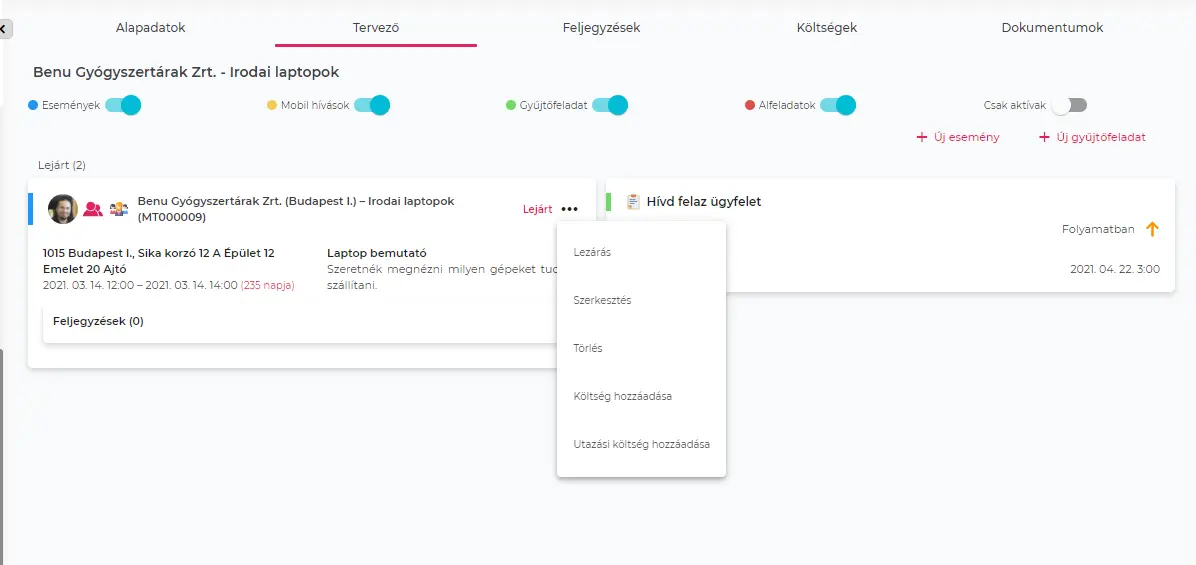Collapse the Lejárt (2) group header
1196x565 pixels.
pos(62,165)
